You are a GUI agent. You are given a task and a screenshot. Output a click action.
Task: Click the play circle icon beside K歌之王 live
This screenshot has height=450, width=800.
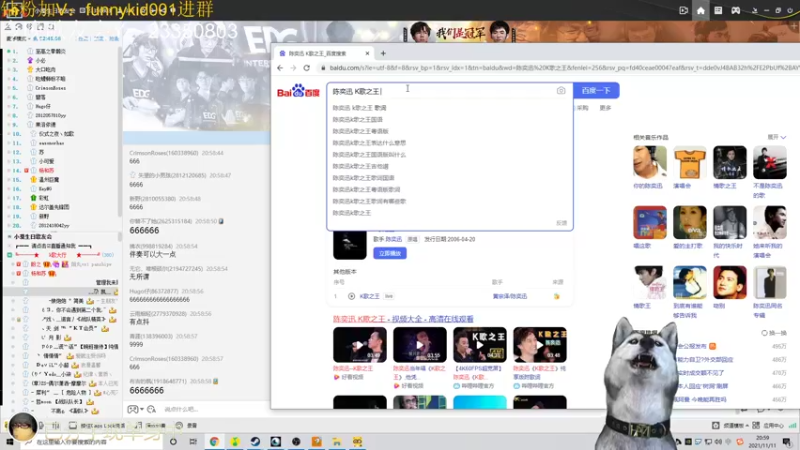coord(352,296)
